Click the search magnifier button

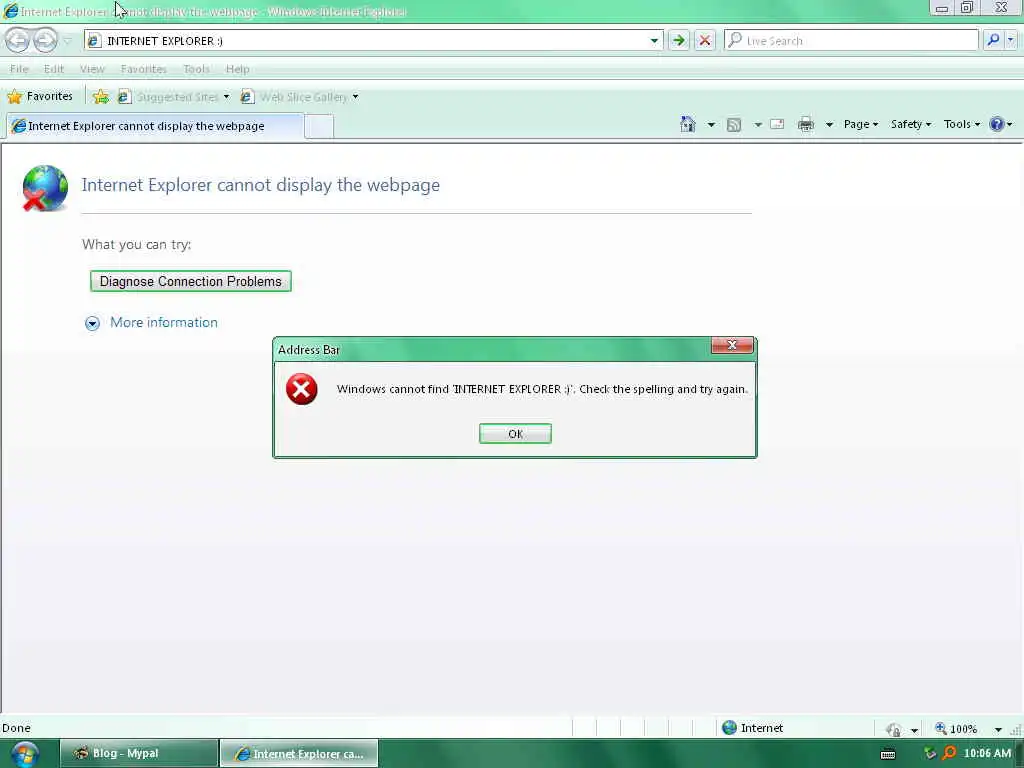coord(993,40)
